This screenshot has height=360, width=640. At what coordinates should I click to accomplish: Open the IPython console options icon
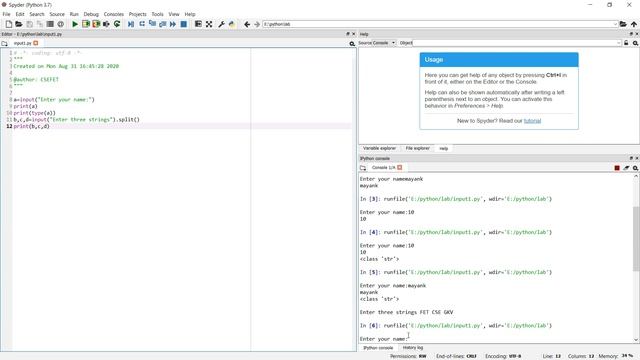[x=636, y=168]
